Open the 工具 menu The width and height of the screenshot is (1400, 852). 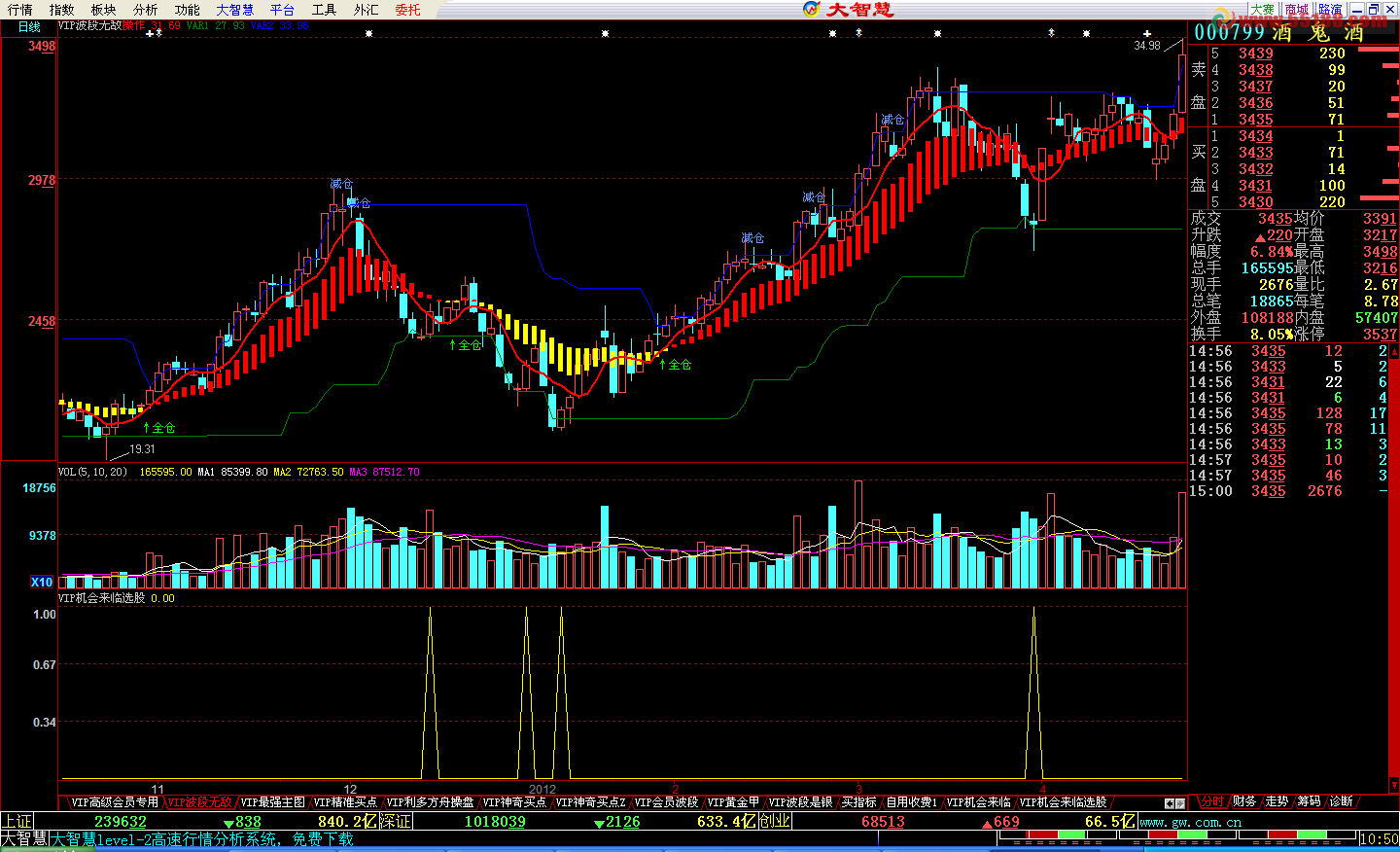coord(324,10)
